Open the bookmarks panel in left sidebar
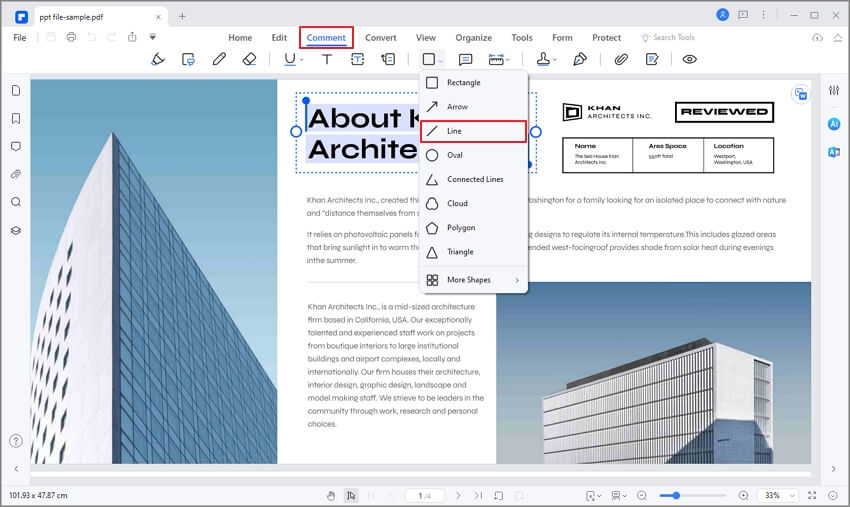The height and width of the screenshot is (507, 850). [16, 118]
